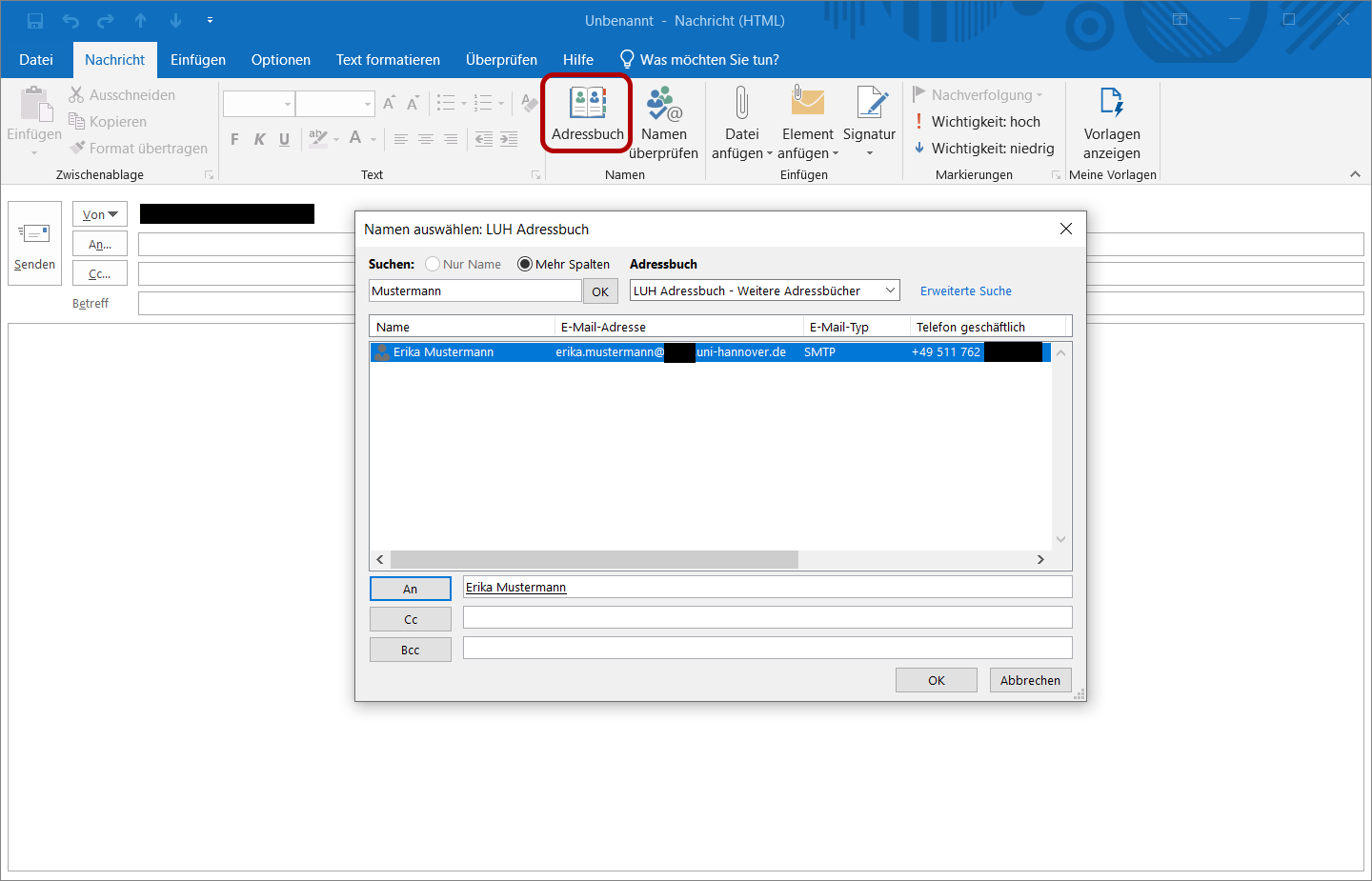Toggle bold (F) formatting

[x=234, y=139]
